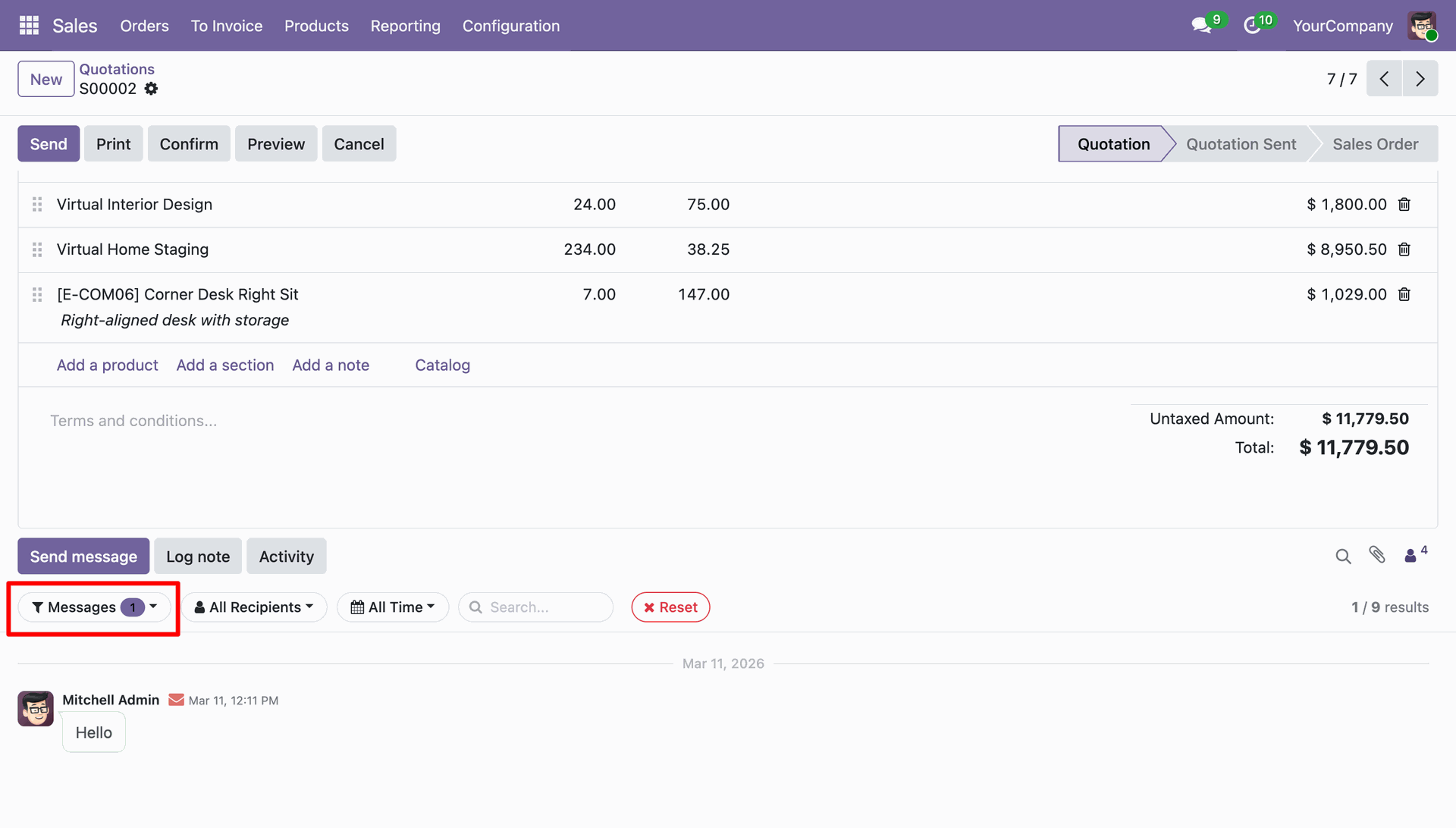Viewport: 1456px width, 828px height.
Task: Click the Add a product link
Action: point(107,365)
